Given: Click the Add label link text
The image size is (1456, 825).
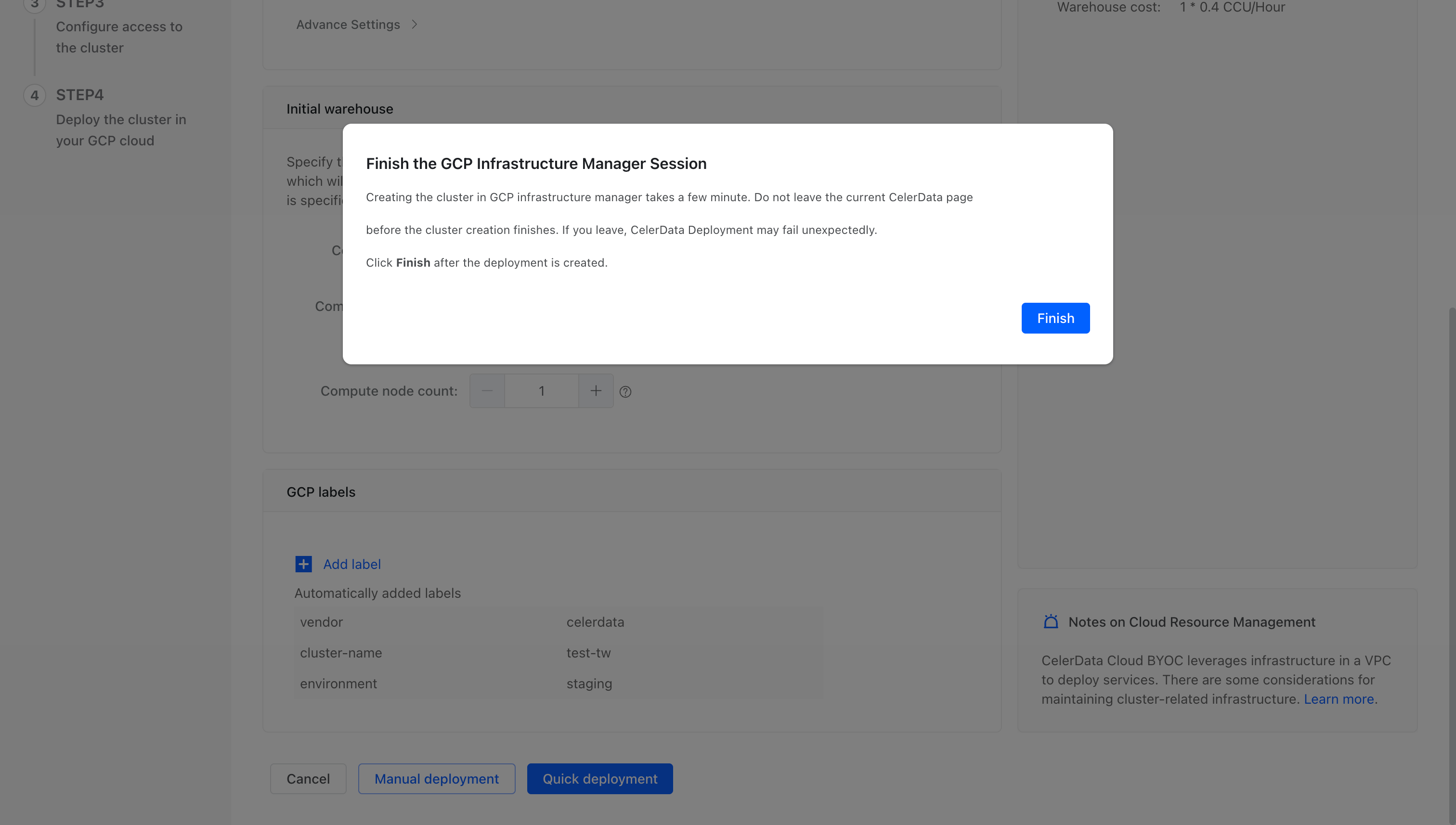Looking at the screenshot, I should click(351, 564).
